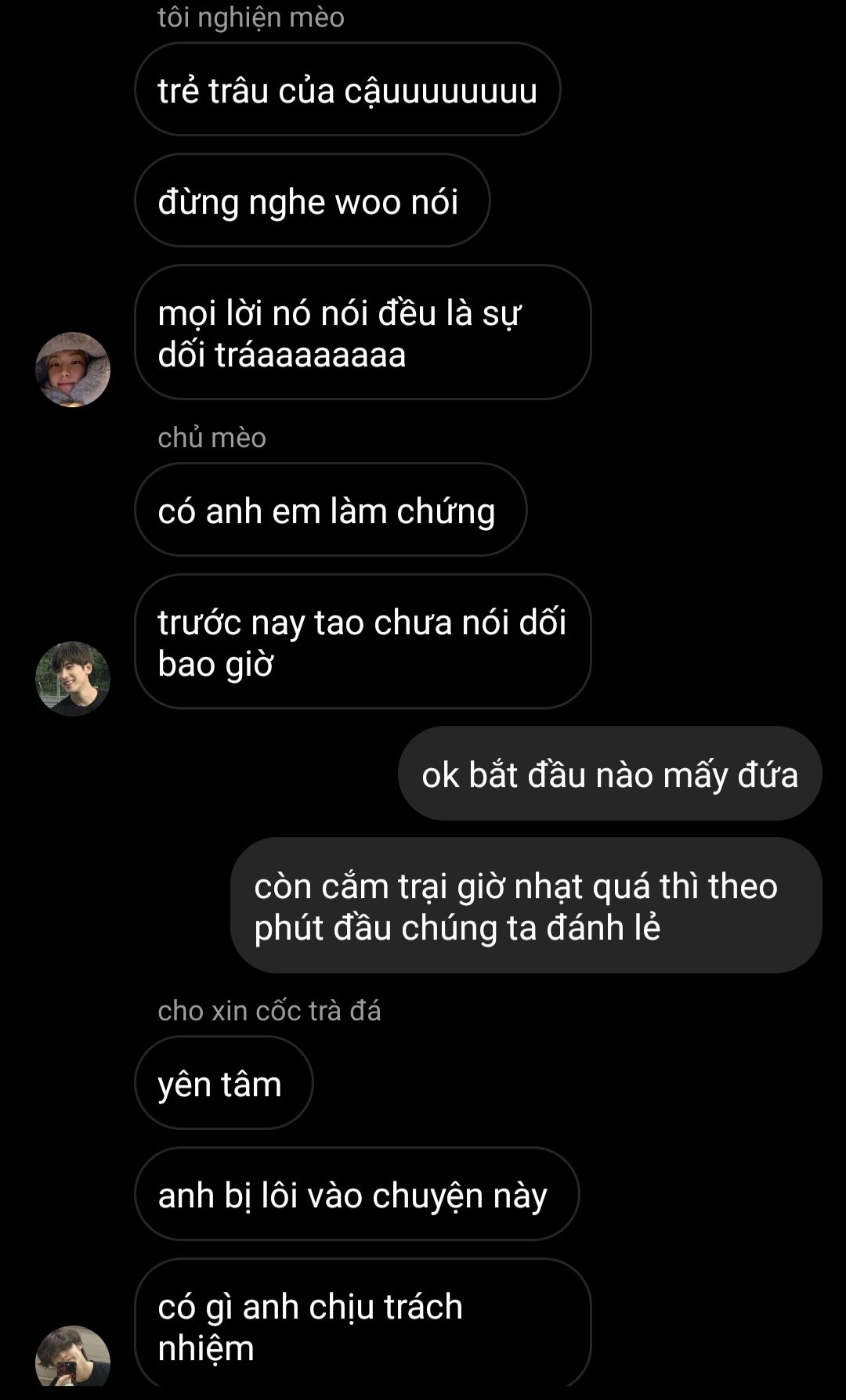
Task: Tap the avatar wearing a furry hat
Action: (73, 370)
